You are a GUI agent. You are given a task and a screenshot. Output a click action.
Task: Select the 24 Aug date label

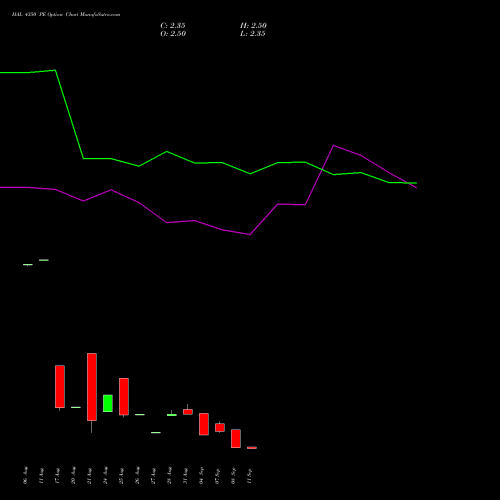tap(105, 475)
